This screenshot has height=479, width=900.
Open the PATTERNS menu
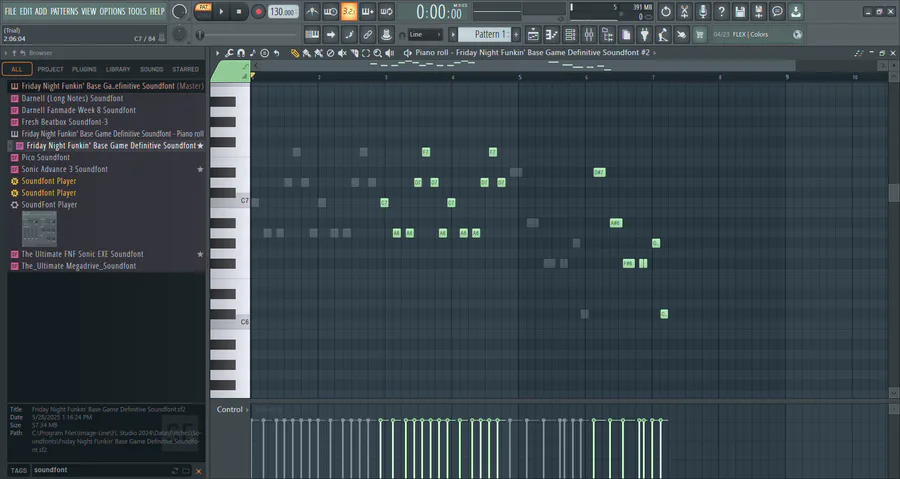pos(64,11)
